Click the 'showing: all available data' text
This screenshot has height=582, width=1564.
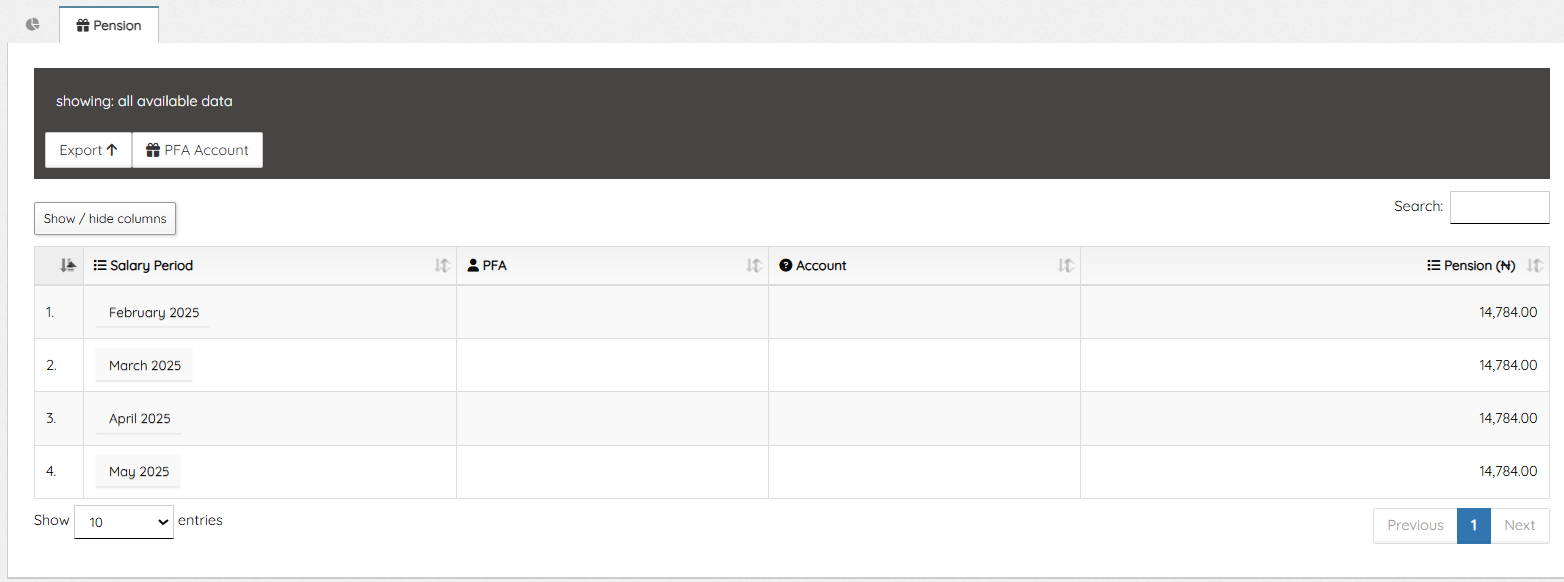(x=144, y=101)
